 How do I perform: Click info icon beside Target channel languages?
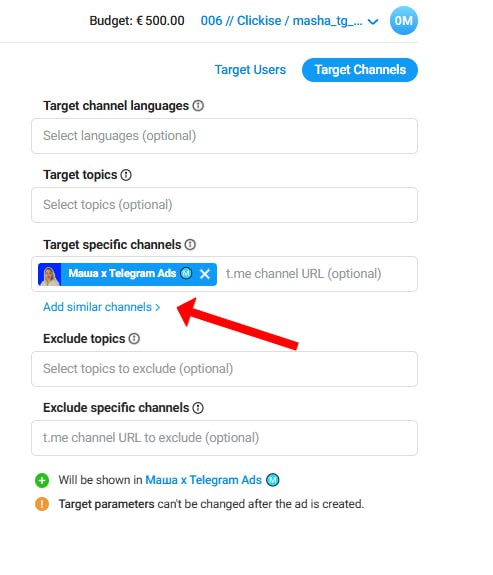(198, 106)
